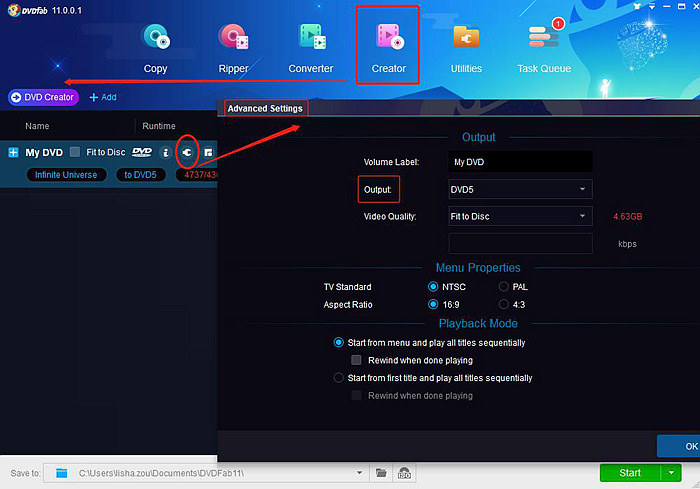Screen dimensions: 700x489
Task: Select the PAL TV standard
Action: click(504, 287)
